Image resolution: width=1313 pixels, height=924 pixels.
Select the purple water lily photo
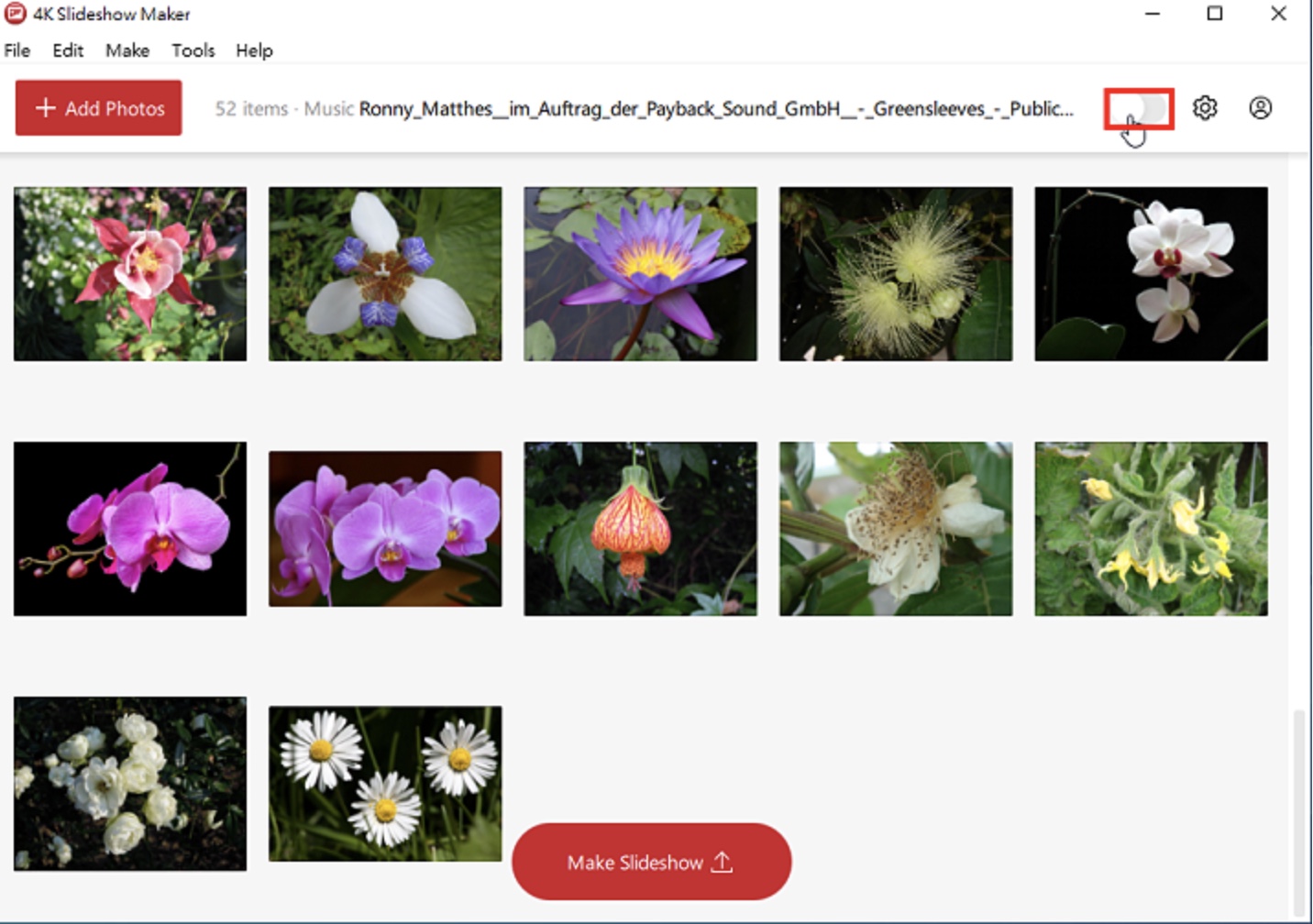point(641,274)
